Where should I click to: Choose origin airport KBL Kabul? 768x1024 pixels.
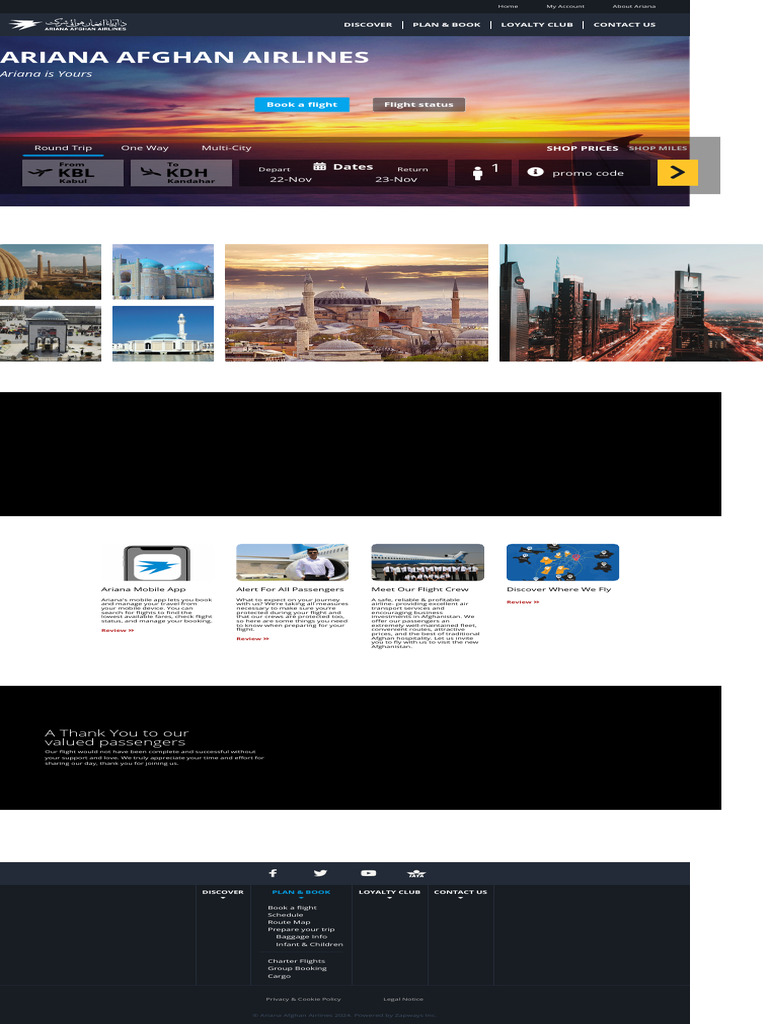(72, 173)
